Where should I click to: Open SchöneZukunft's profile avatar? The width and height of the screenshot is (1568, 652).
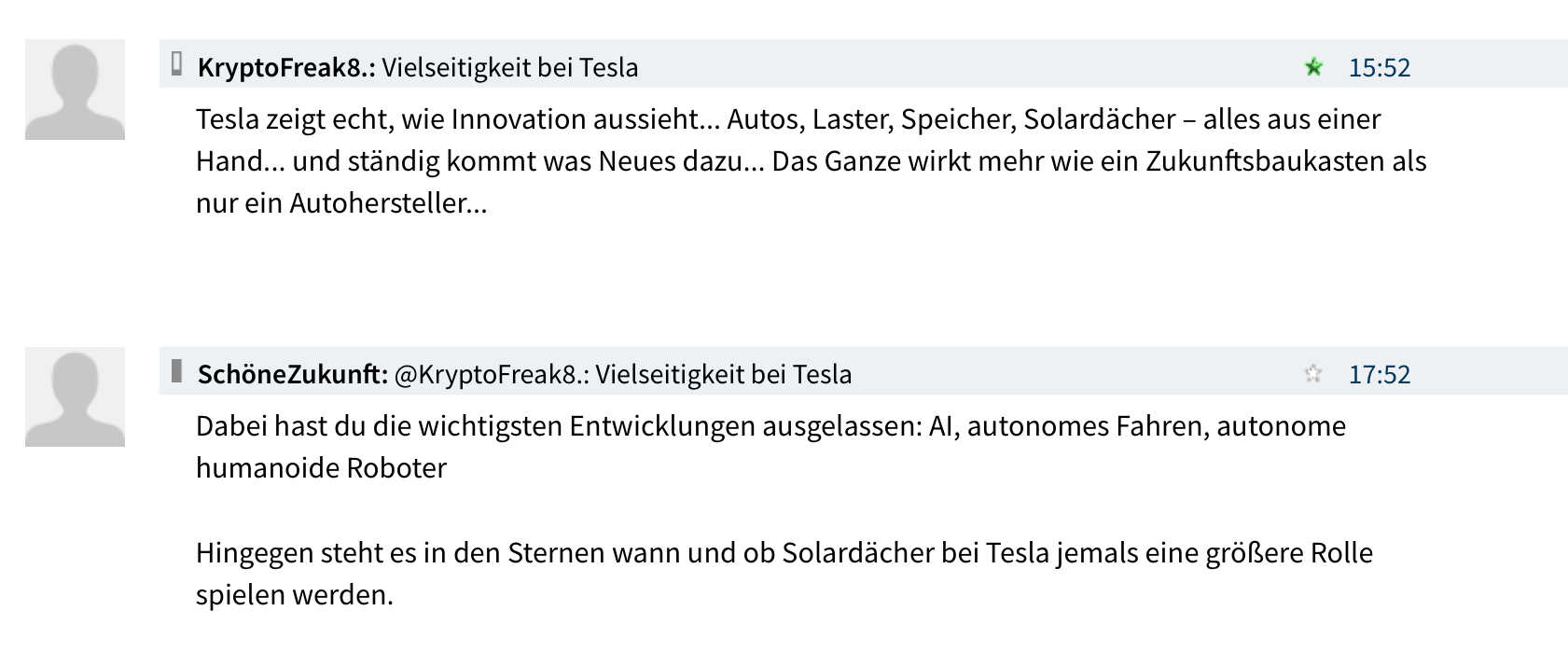click(x=75, y=396)
